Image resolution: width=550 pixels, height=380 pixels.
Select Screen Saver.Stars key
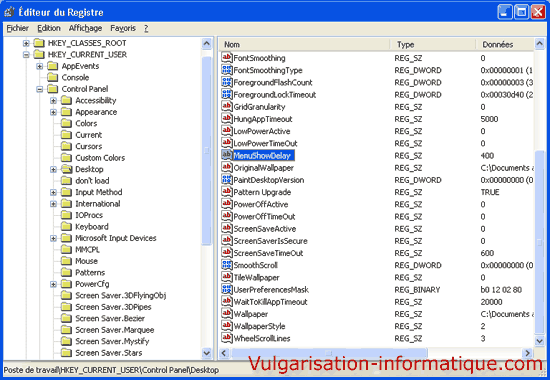109,353
